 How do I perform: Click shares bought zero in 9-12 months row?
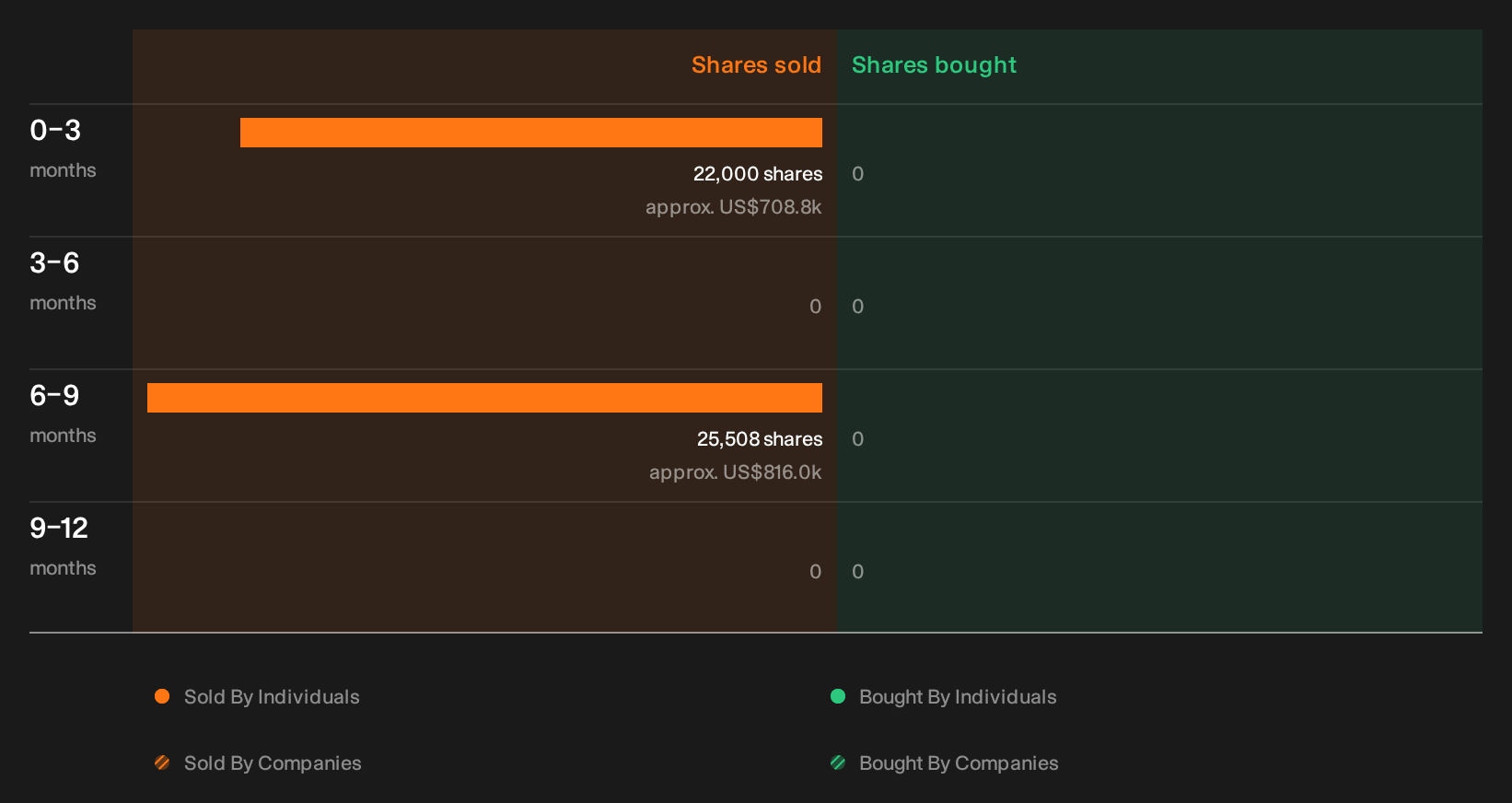click(857, 572)
